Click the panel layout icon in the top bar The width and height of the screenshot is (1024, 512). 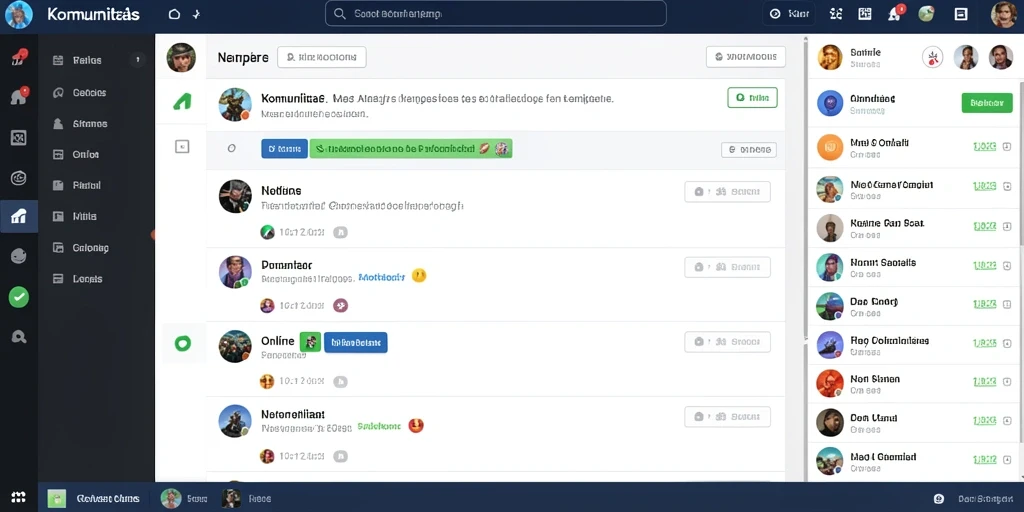[x=961, y=14]
